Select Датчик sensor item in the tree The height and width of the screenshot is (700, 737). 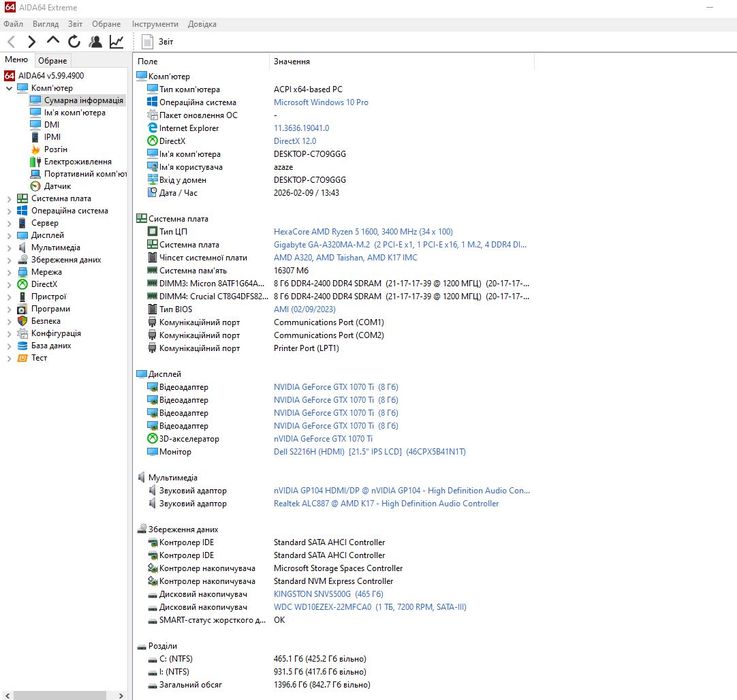point(56,186)
